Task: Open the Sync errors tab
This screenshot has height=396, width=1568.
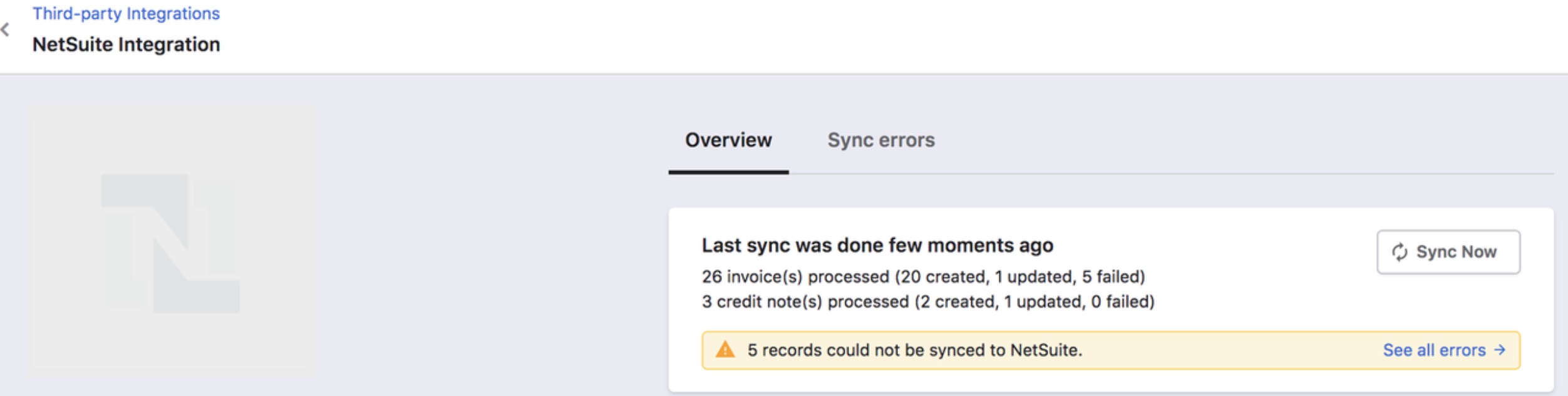Action: pos(880,140)
